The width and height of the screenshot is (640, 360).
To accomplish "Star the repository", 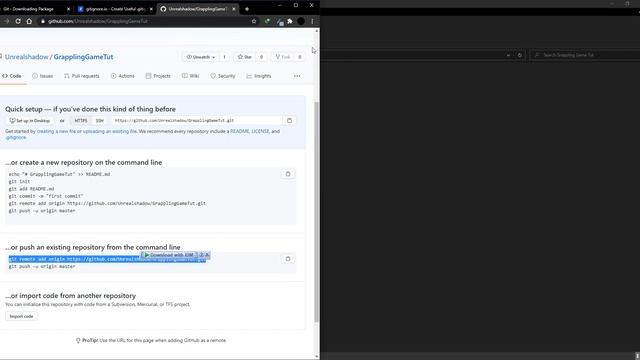I will (x=244, y=57).
